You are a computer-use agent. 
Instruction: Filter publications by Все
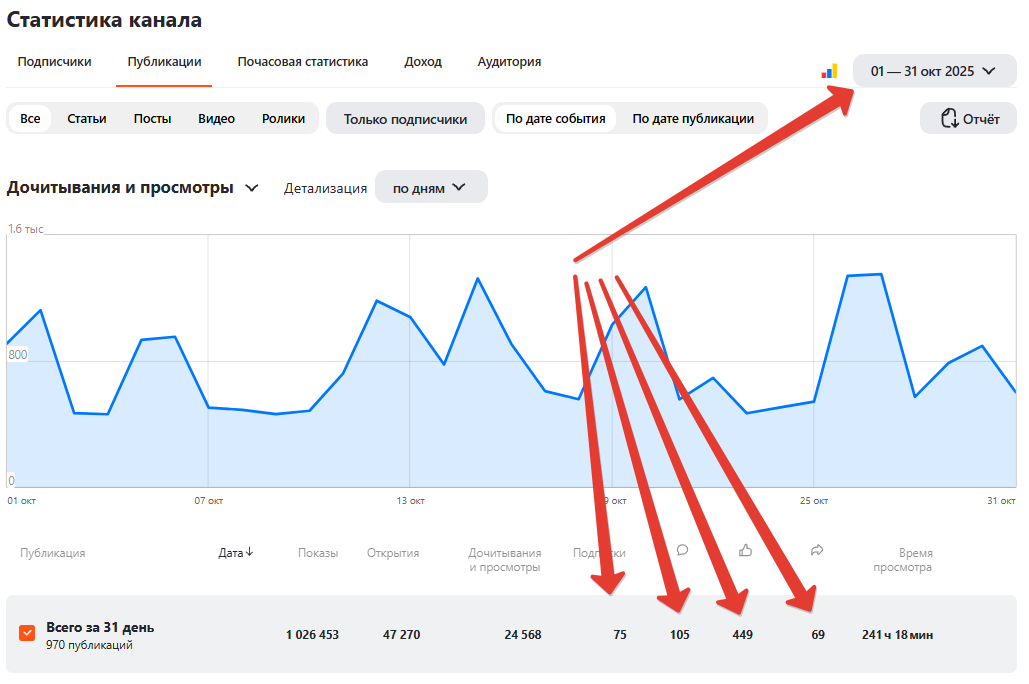(x=30, y=119)
